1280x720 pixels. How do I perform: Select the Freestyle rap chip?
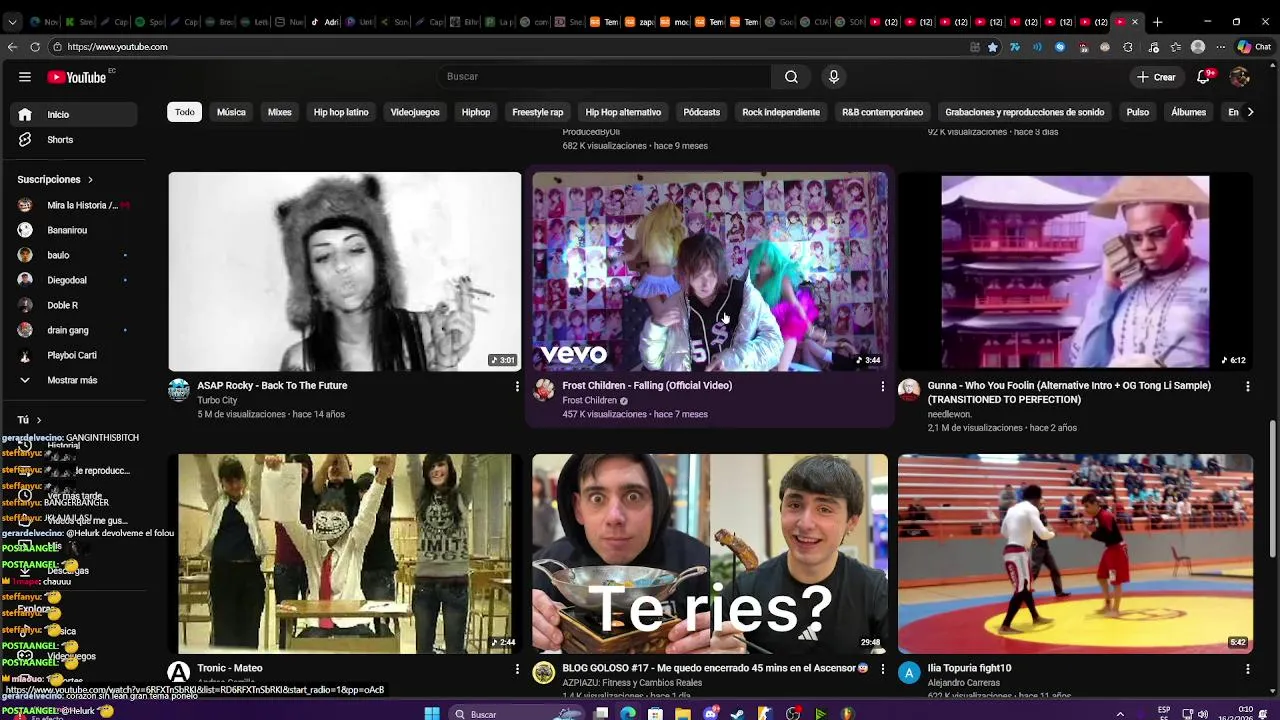(538, 112)
